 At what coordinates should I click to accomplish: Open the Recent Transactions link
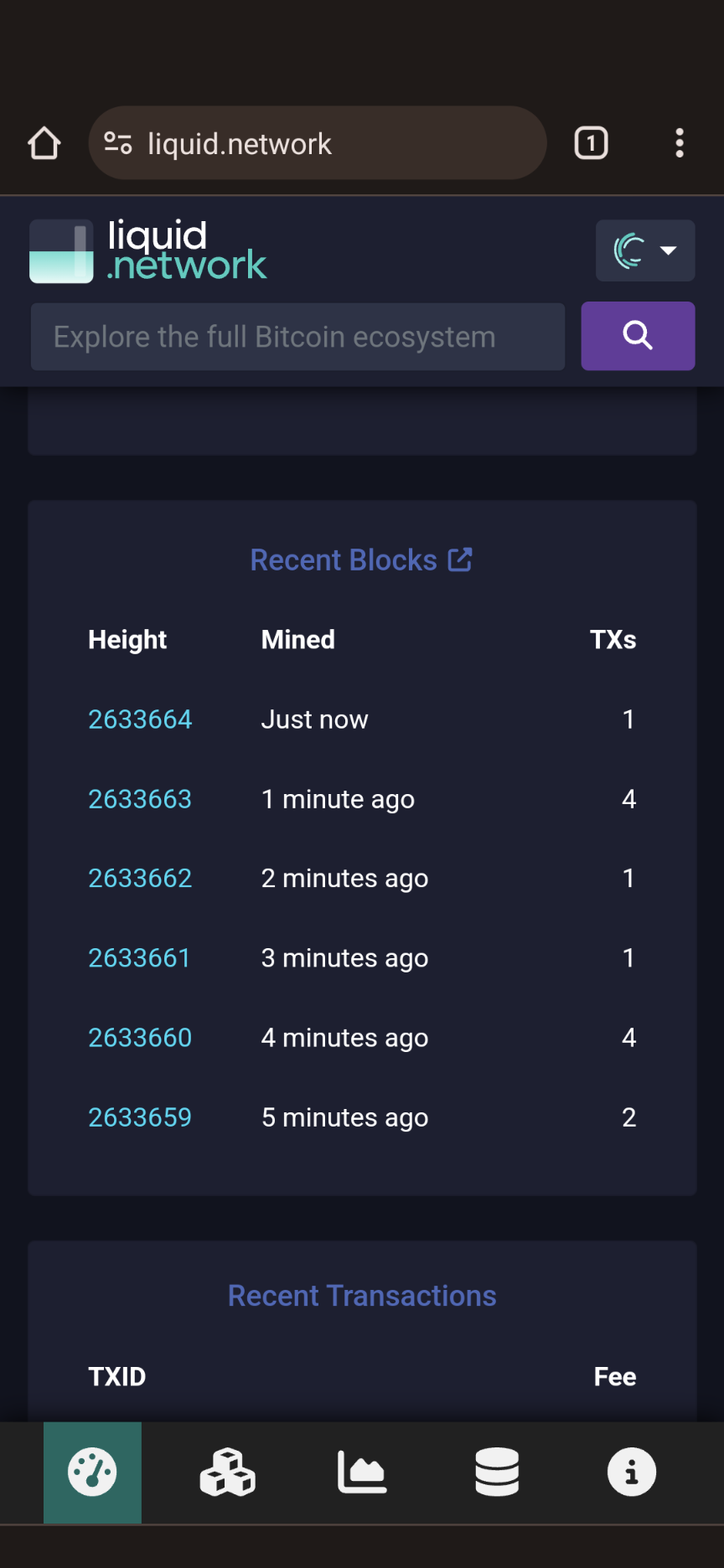pos(362,1296)
